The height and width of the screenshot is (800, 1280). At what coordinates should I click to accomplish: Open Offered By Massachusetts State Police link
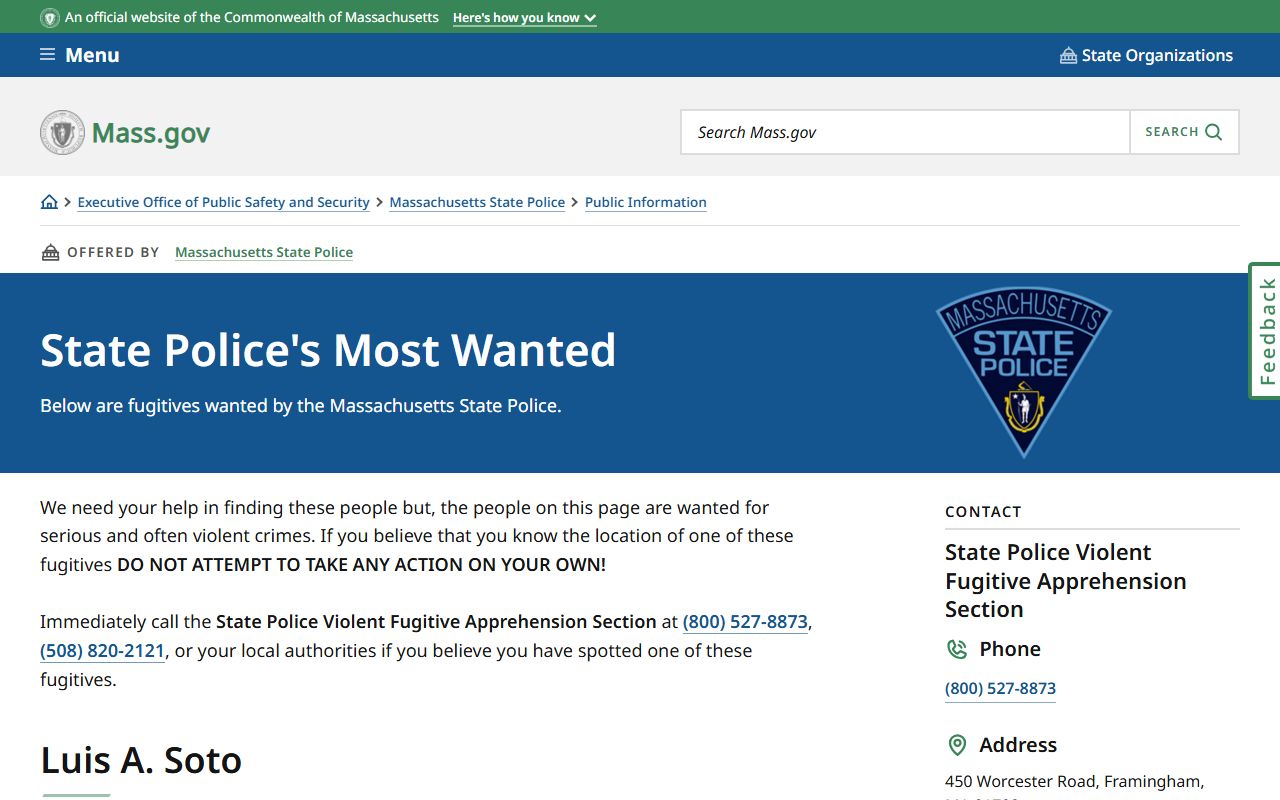pyautogui.click(x=264, y=252)
